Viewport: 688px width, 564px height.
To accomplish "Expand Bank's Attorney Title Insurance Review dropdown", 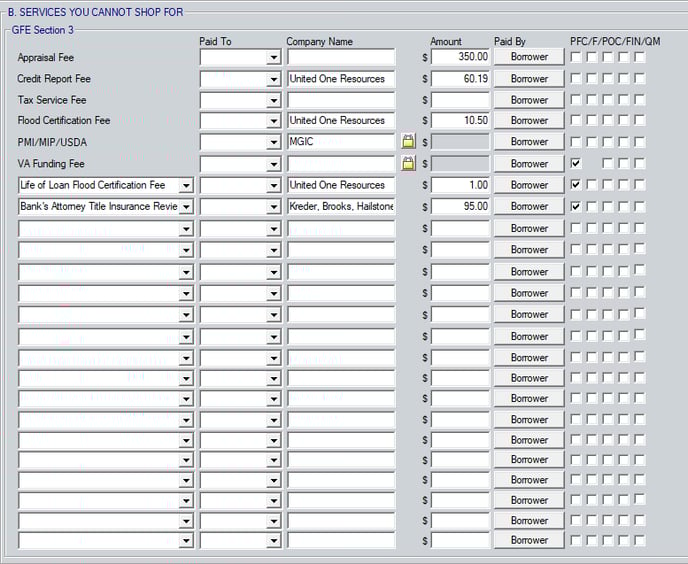I will click(185, 207).
